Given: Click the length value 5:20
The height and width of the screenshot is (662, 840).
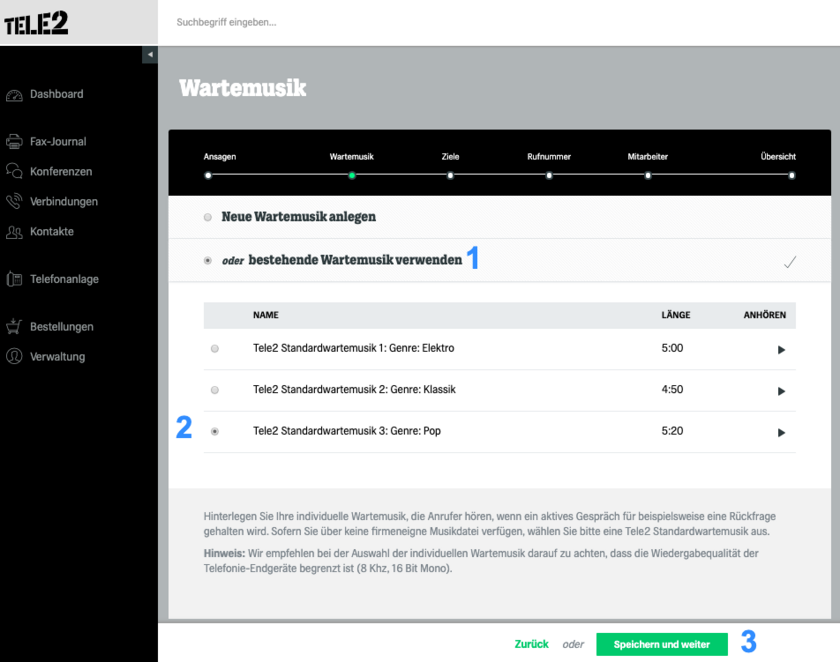Looking at the screenshot, I should (x=672, y=431).
